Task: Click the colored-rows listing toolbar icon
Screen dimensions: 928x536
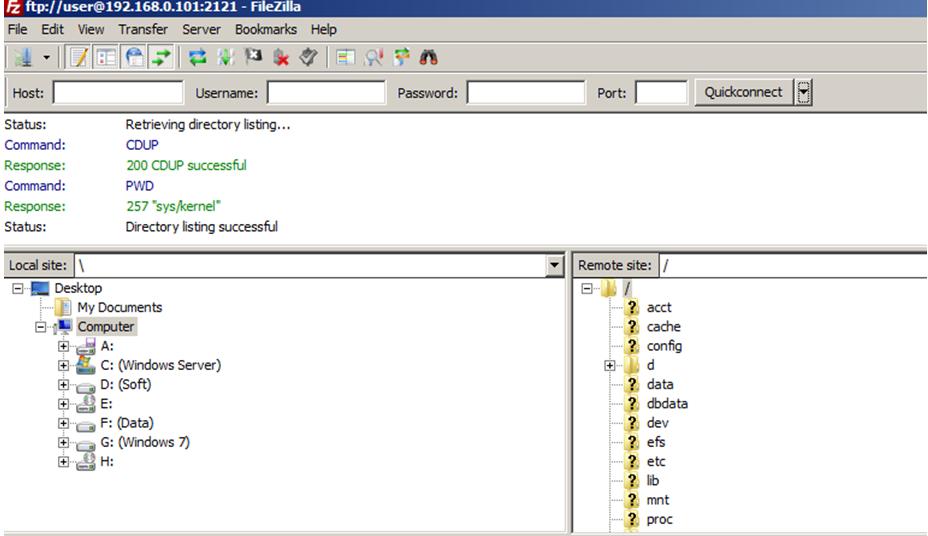Action: click(345, 57)
